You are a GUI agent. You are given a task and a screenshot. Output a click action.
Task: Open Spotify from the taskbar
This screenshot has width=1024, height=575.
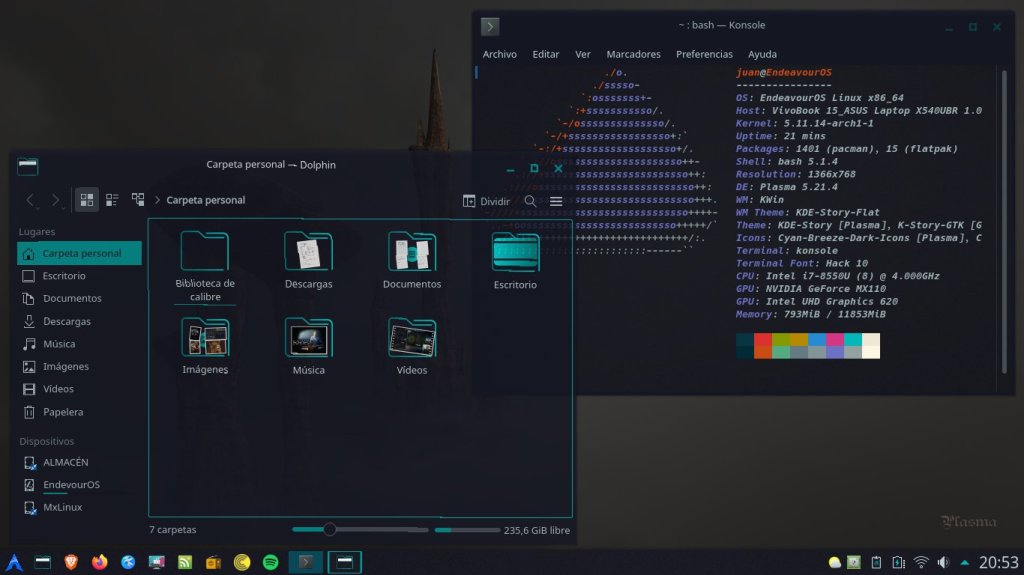pos(271,563)
